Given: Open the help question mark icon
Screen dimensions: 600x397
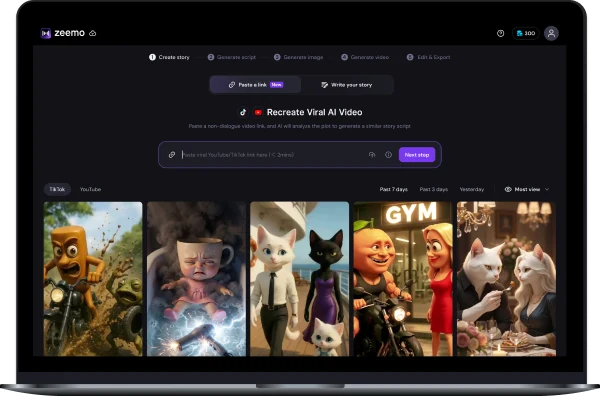Looking at the screenshot, I should click(x=500, y=33).
